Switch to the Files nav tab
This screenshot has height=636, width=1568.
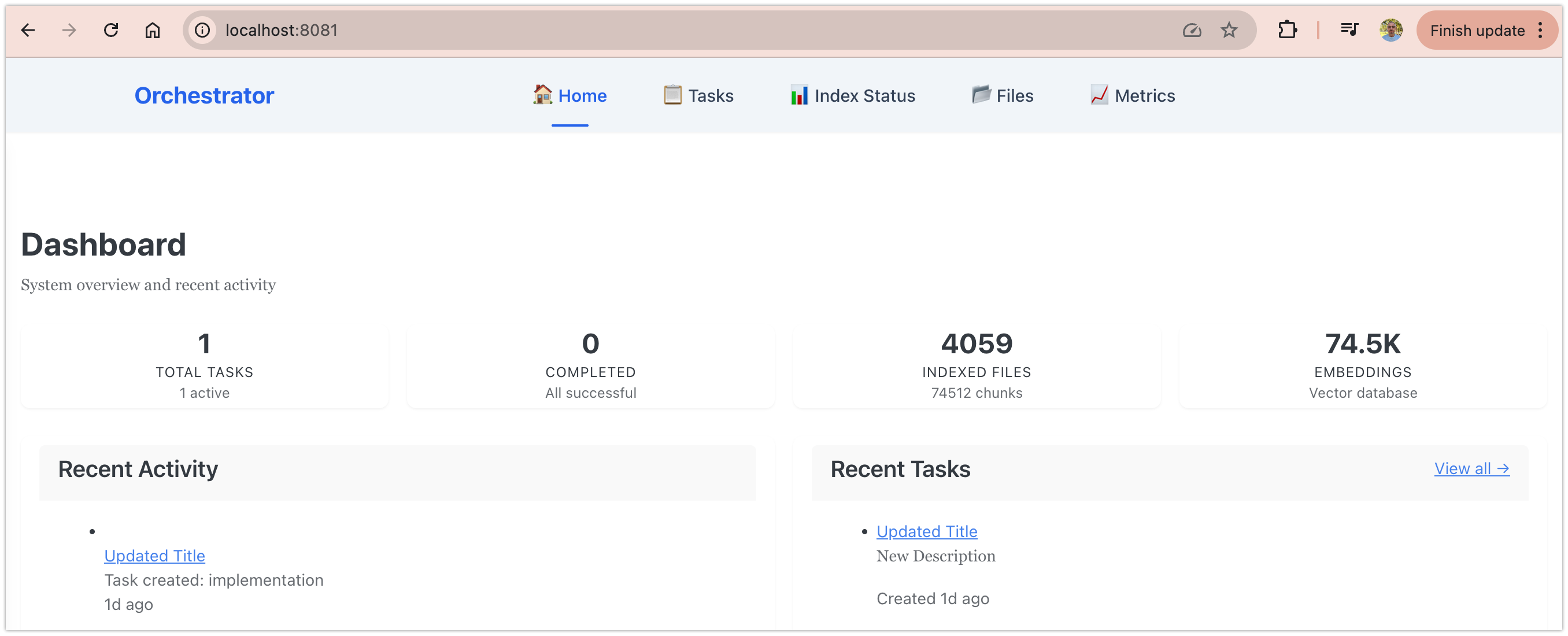coord(1003,95)
